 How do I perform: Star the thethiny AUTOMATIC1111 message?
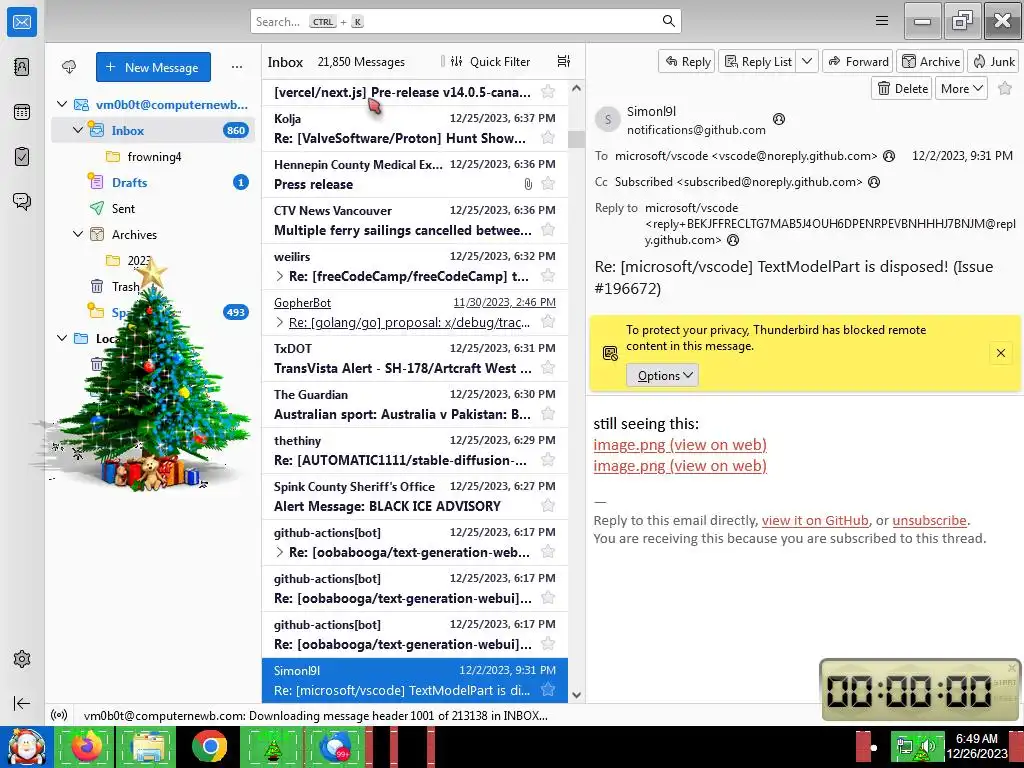548,460
